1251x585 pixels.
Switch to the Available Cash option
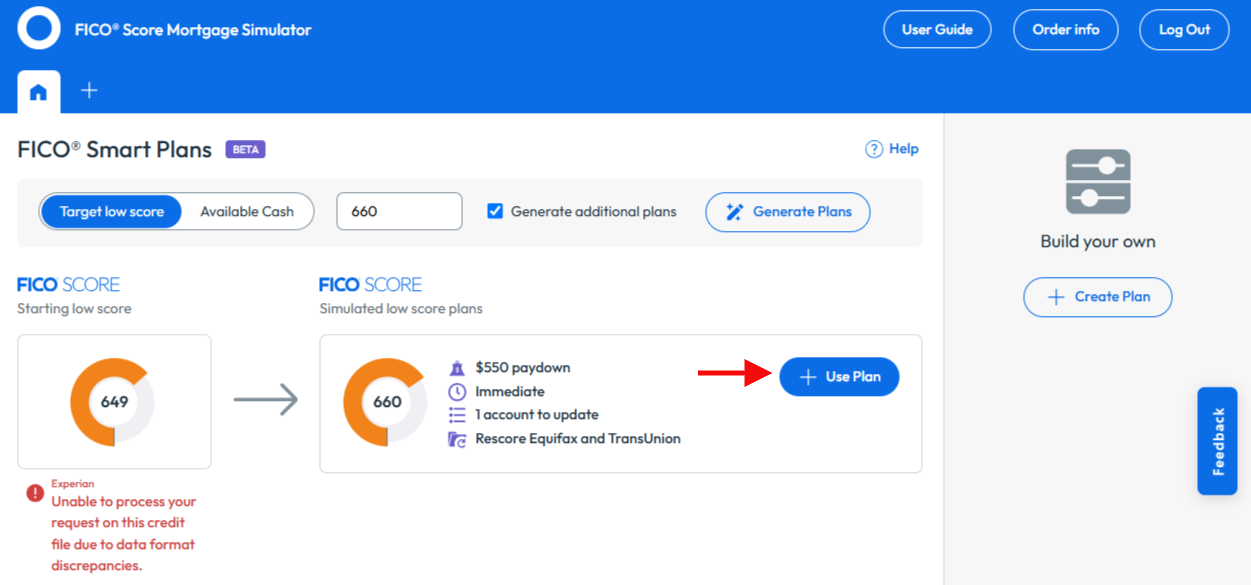click(x=247, y=212)
